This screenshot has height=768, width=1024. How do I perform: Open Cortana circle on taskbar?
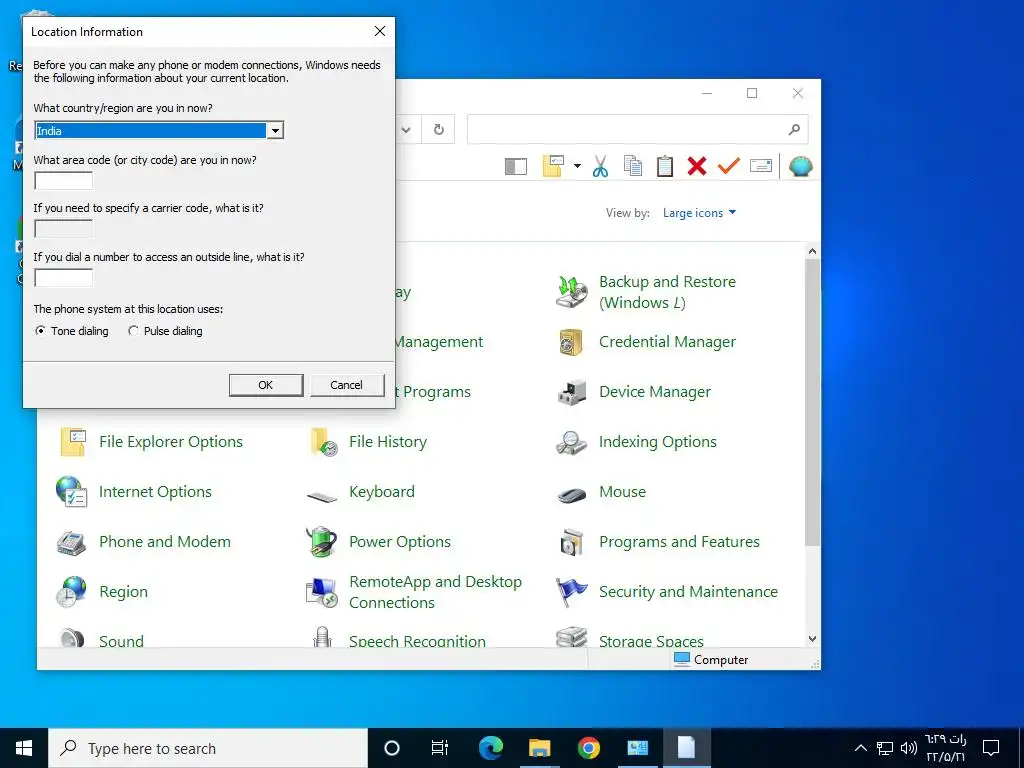click(392, 748)
